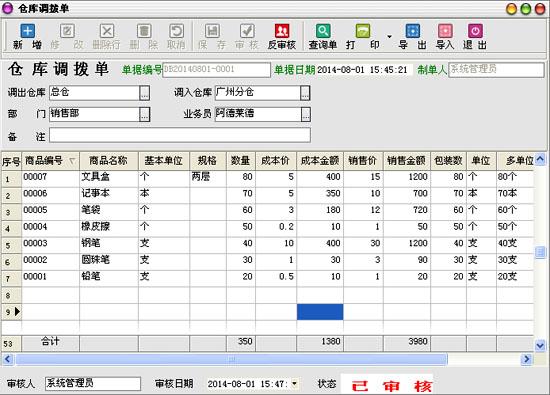The image size is (550, 395).
Task: Open 业务员 lookup ellipsis button
Action: coord(306,114)
